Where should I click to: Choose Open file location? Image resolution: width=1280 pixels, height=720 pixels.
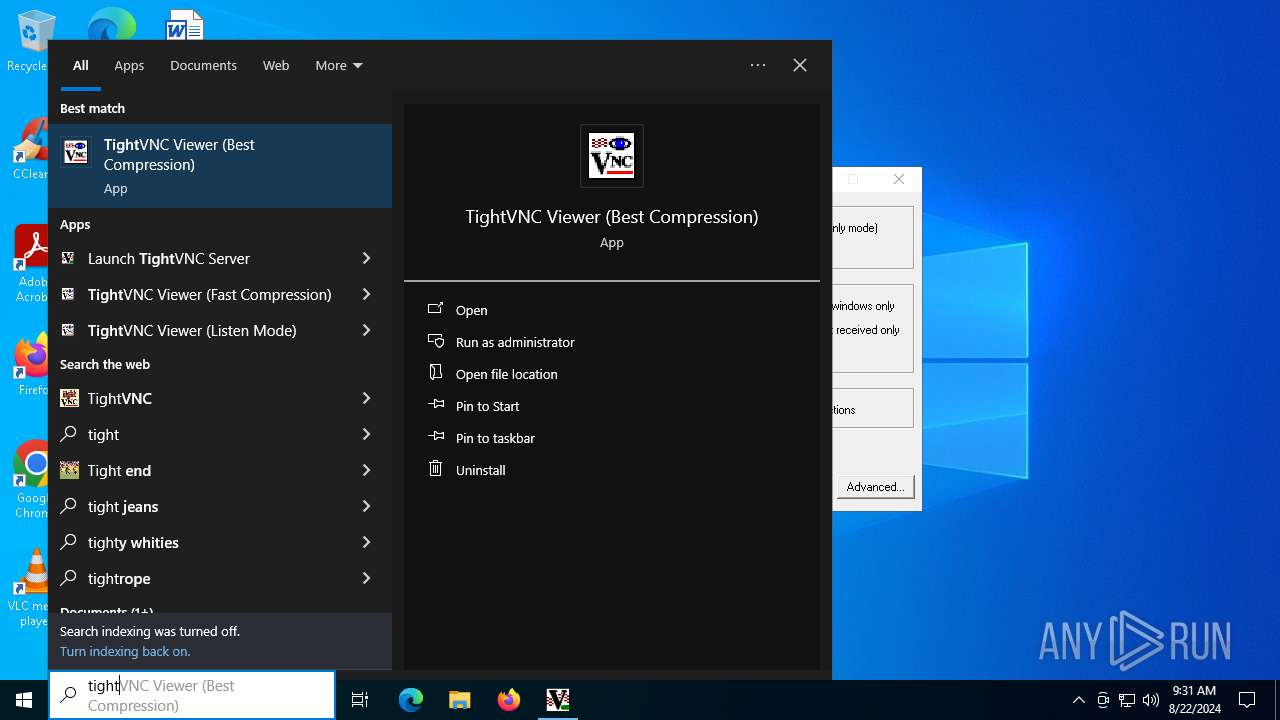pos(506,374)
